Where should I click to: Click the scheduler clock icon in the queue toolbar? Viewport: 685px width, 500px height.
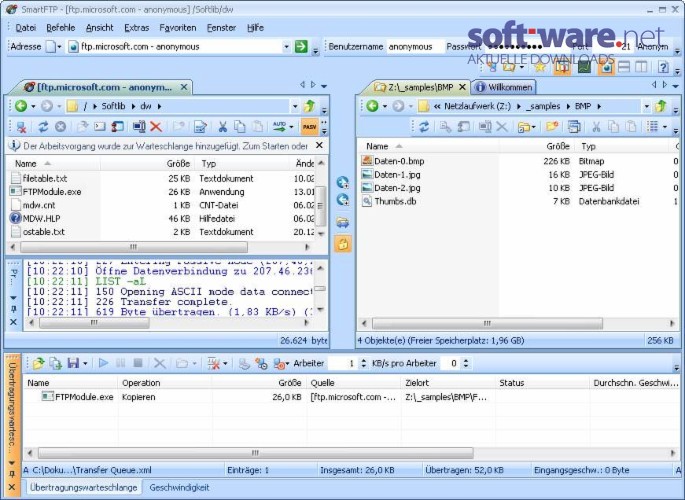(x=261, y=363)
